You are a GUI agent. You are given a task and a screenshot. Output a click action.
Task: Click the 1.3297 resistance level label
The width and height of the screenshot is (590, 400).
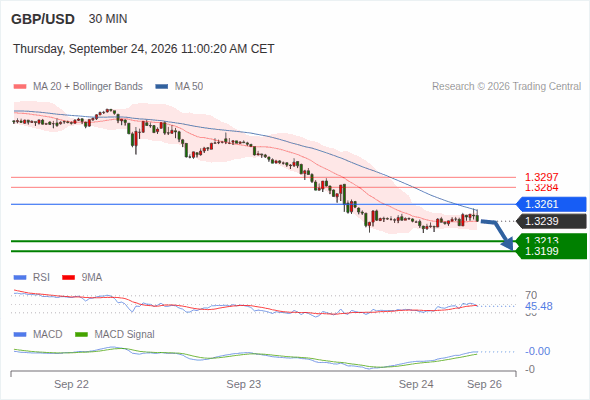pos(541,177)
